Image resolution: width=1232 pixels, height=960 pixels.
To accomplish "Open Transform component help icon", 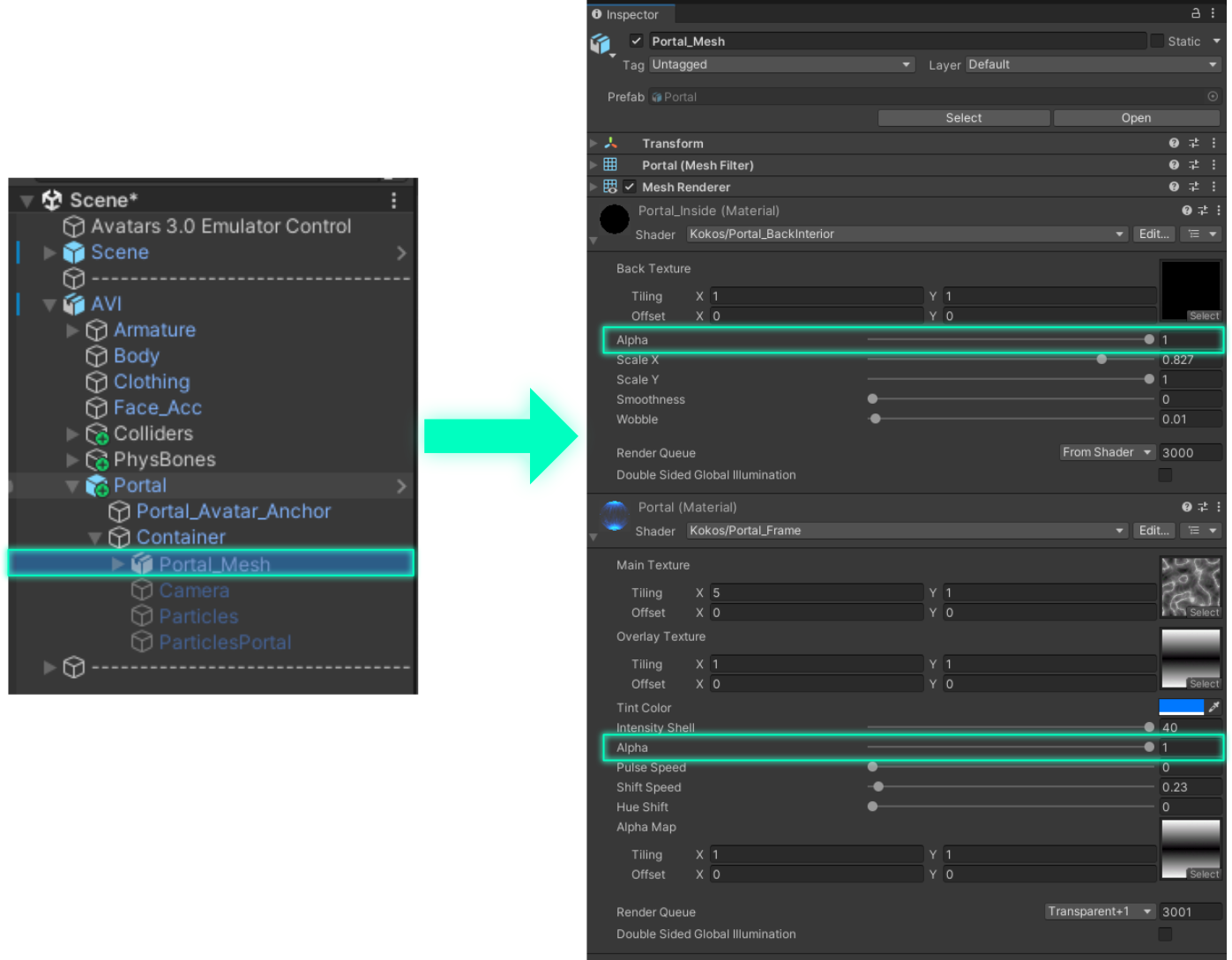I will point(1174,143).
